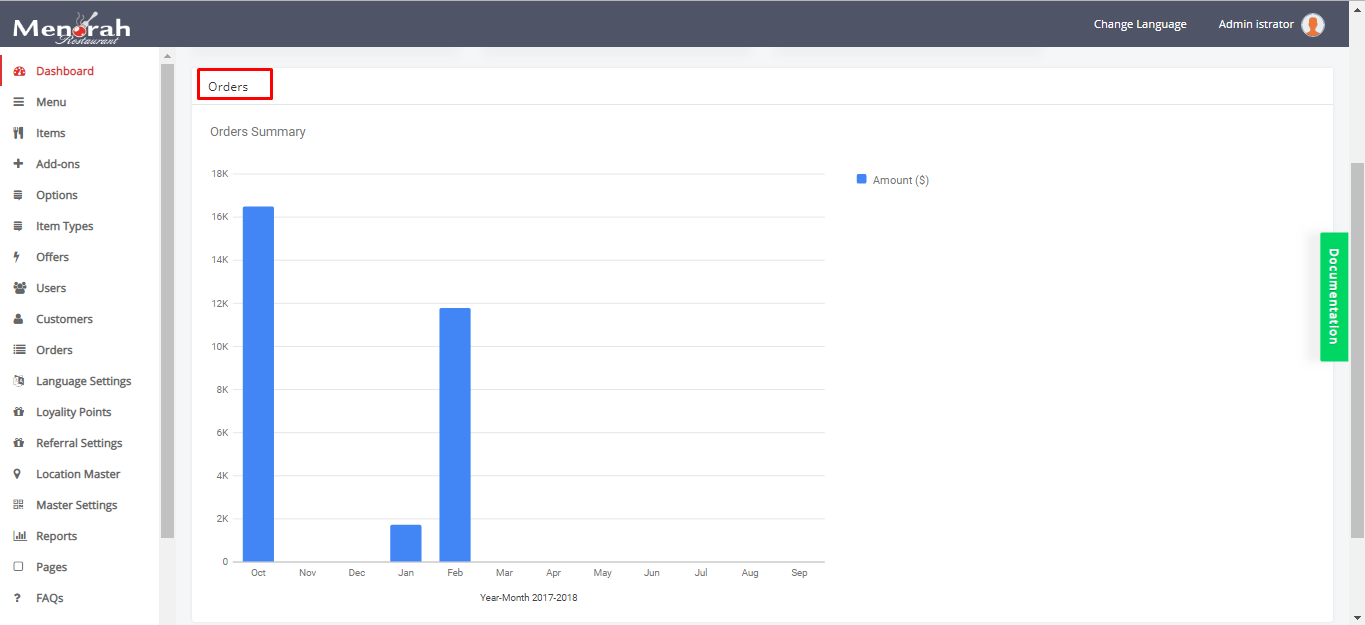Click the Location Master pin icon
Viewport: 1365px width, 625px height.
(x=17, y=474)
